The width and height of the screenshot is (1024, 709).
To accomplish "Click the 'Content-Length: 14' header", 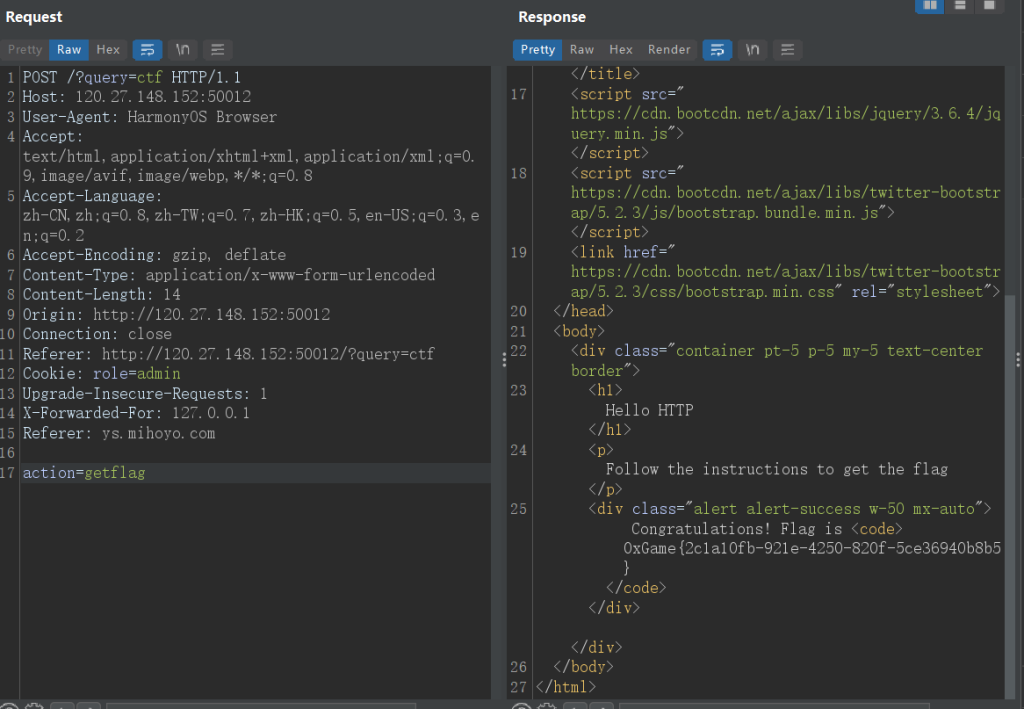I will tap(102, 294).
